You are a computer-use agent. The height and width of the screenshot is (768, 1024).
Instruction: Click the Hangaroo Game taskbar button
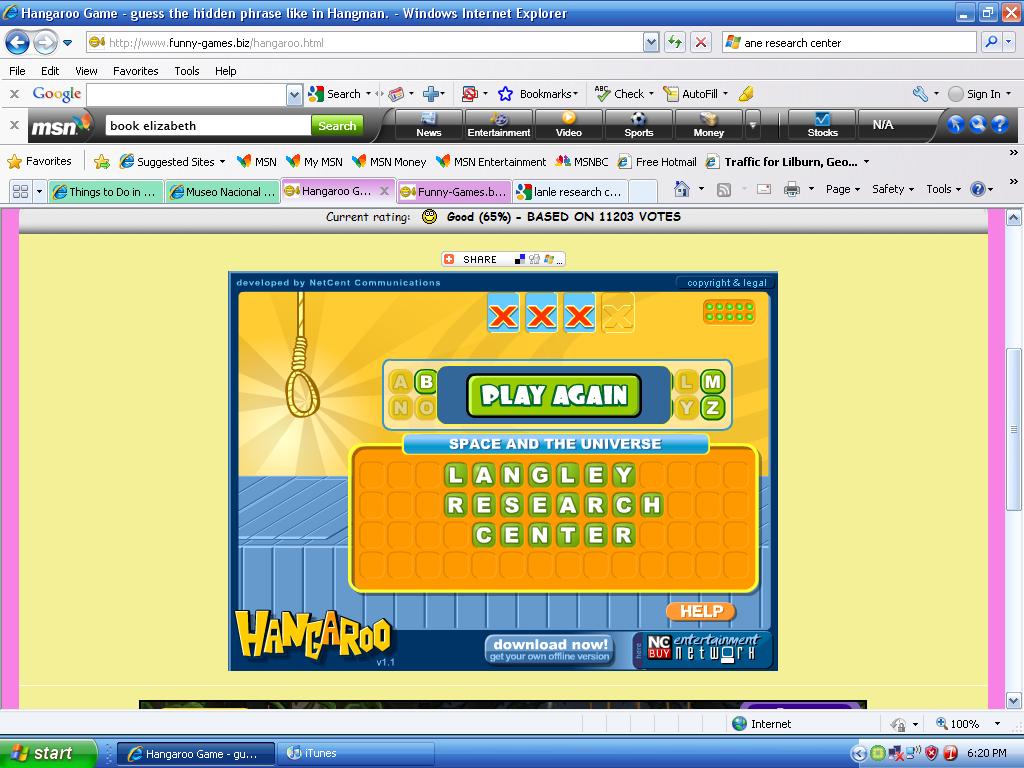197,753
